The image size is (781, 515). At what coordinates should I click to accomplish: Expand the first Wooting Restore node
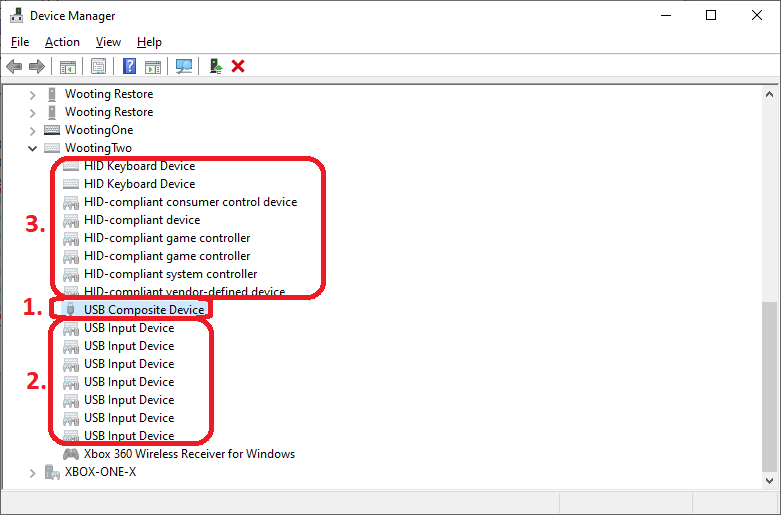33,94
